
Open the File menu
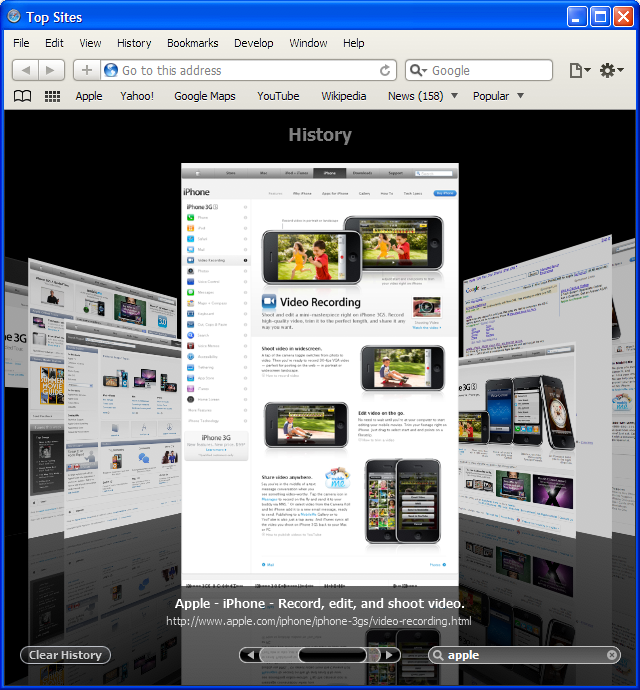[x=21, y=43]
